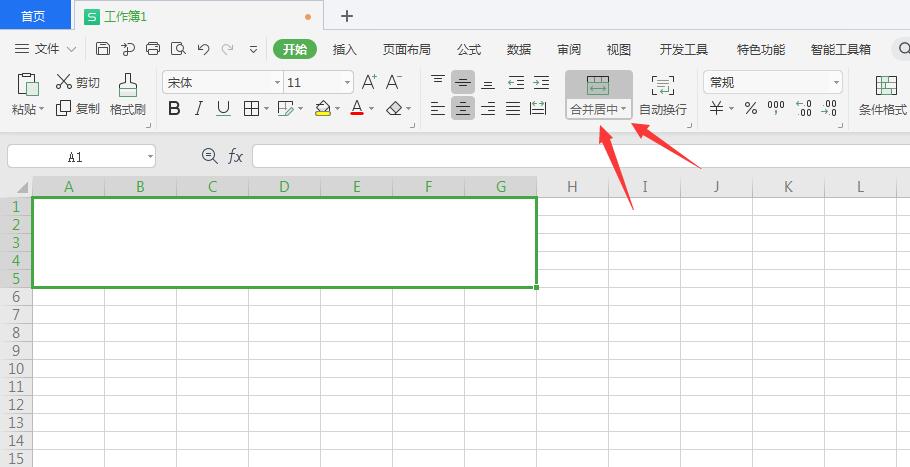The width and height of the screenshot is (910, 467).
Task: Click the zoom magnifier beside fx
Action: (x=210, y=155)
